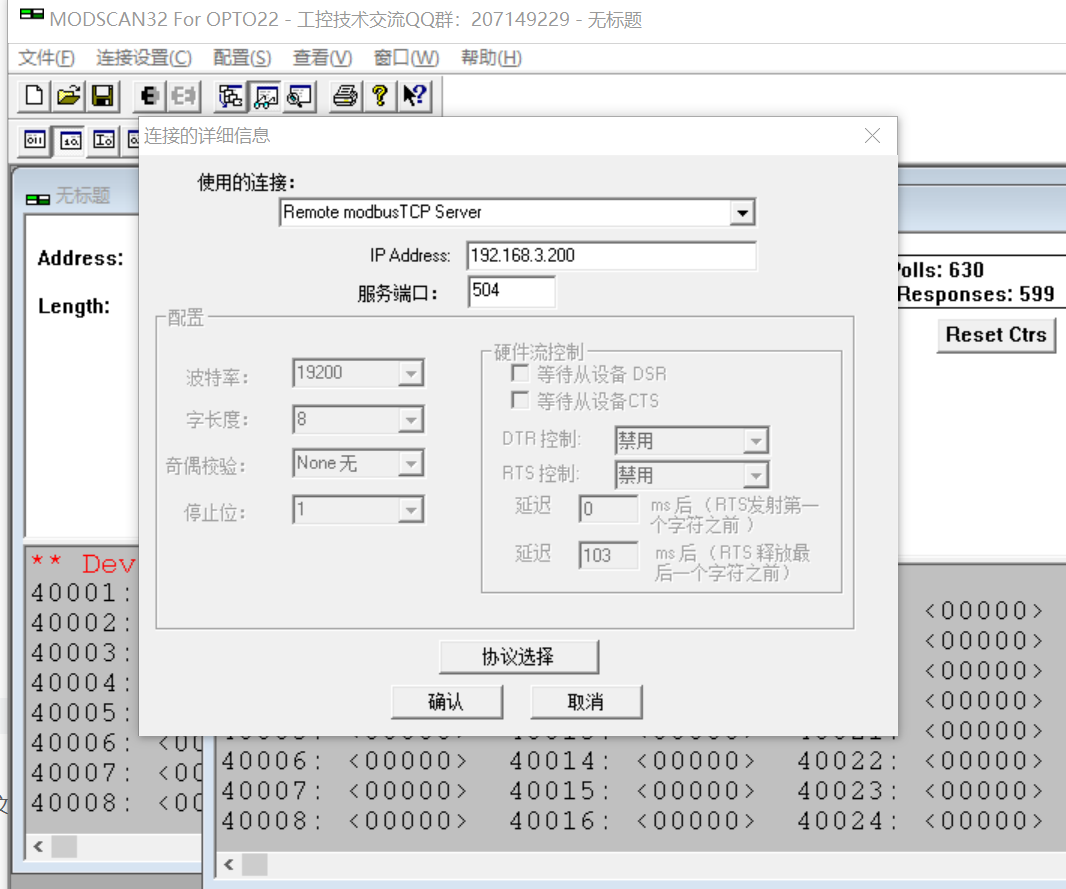Click the Responses: 599 counter
1066x889 pixels.
point(976,294)
